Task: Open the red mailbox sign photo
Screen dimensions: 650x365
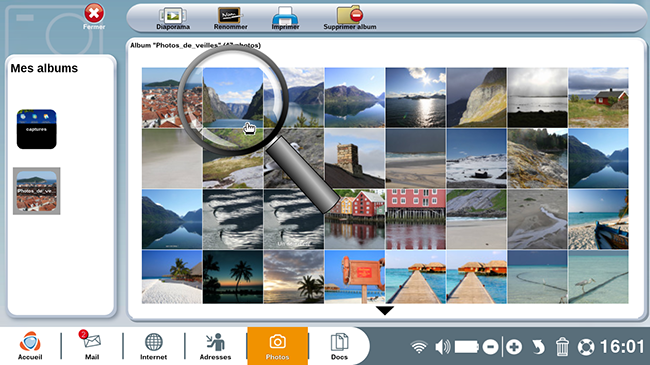Action: [355, 277]
